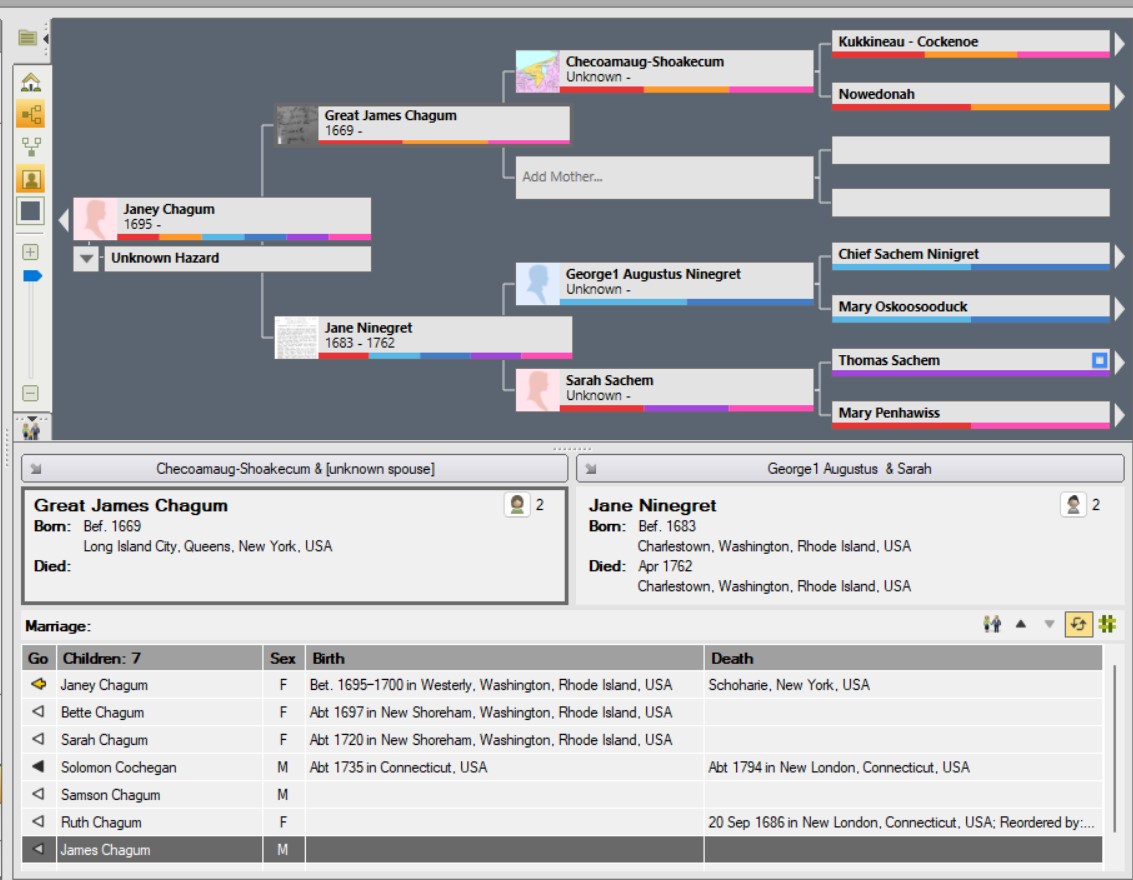The image size is (1133, 880).
Task: Toggle the dark background square button
Action: 30,211
